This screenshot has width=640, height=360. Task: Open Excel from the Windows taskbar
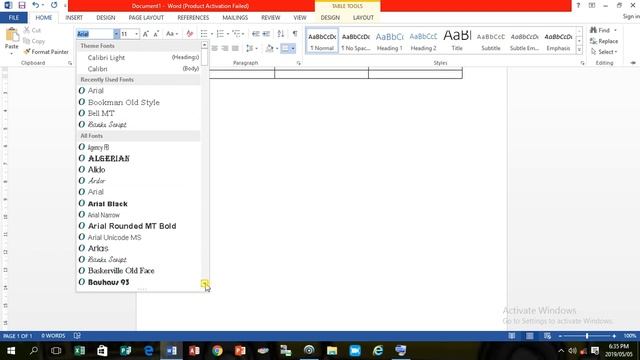tap(80, 351)
